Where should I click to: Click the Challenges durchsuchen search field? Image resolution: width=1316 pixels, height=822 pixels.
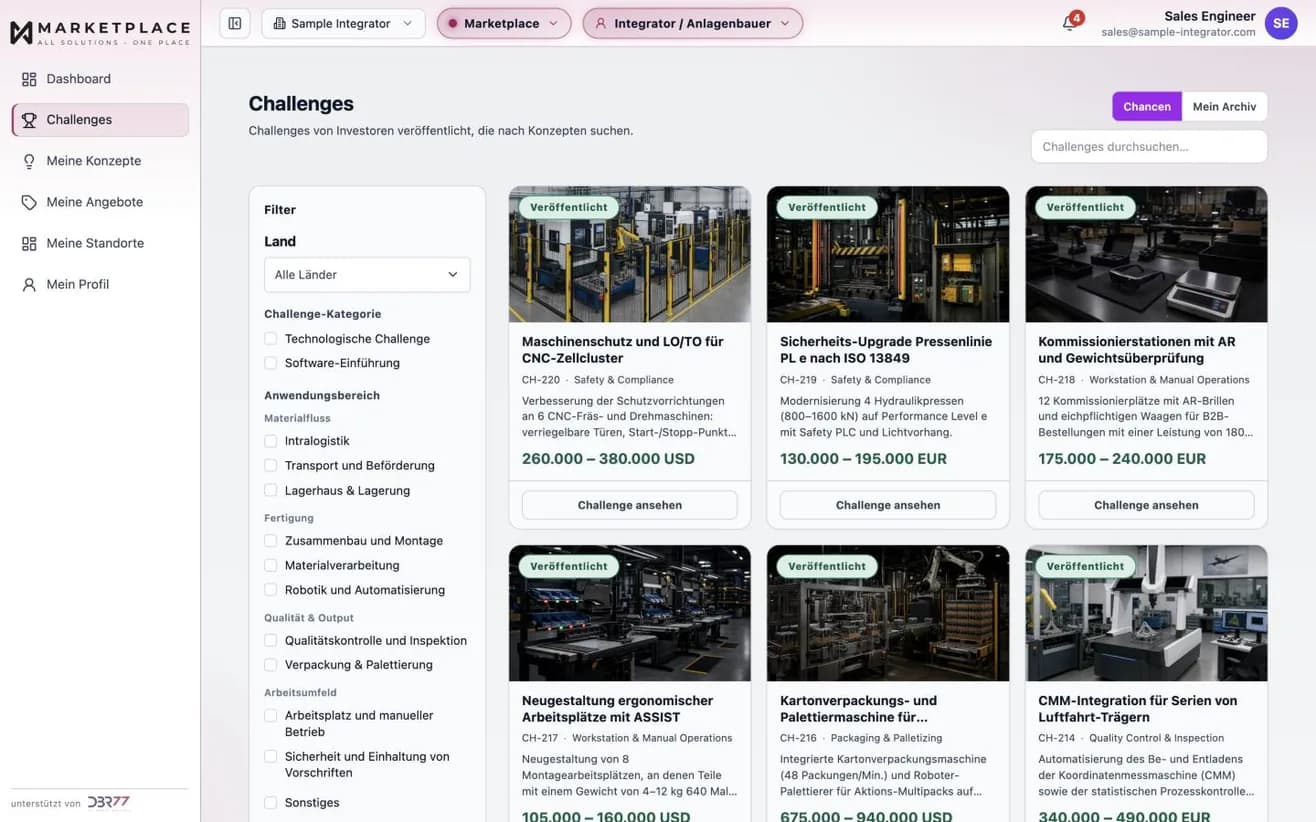[x=1149, y=147]
